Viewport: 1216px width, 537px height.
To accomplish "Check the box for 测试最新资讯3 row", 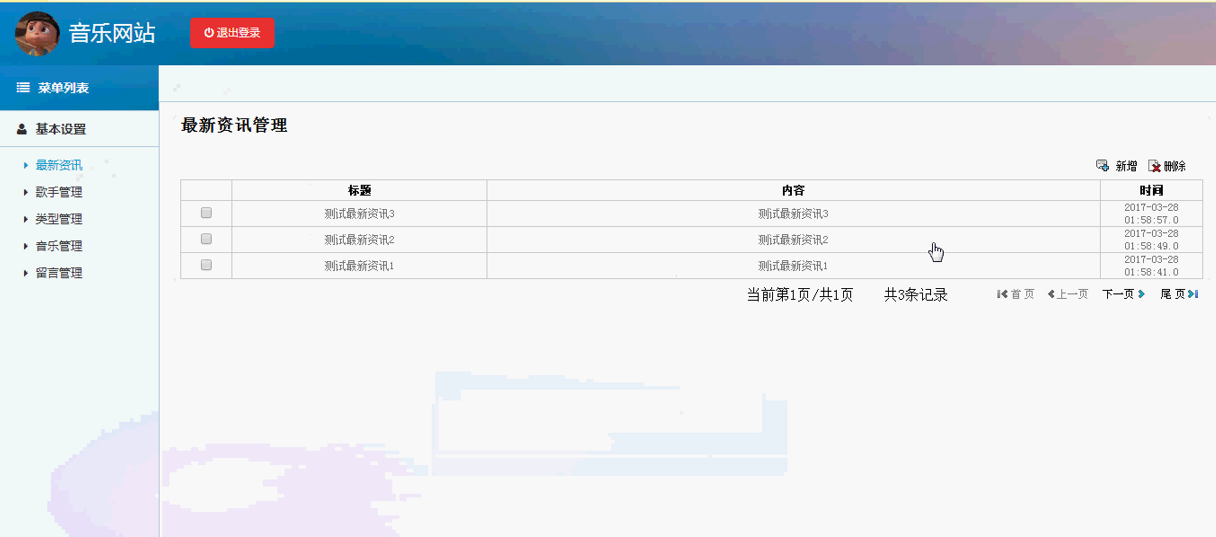I will point(206,213).
